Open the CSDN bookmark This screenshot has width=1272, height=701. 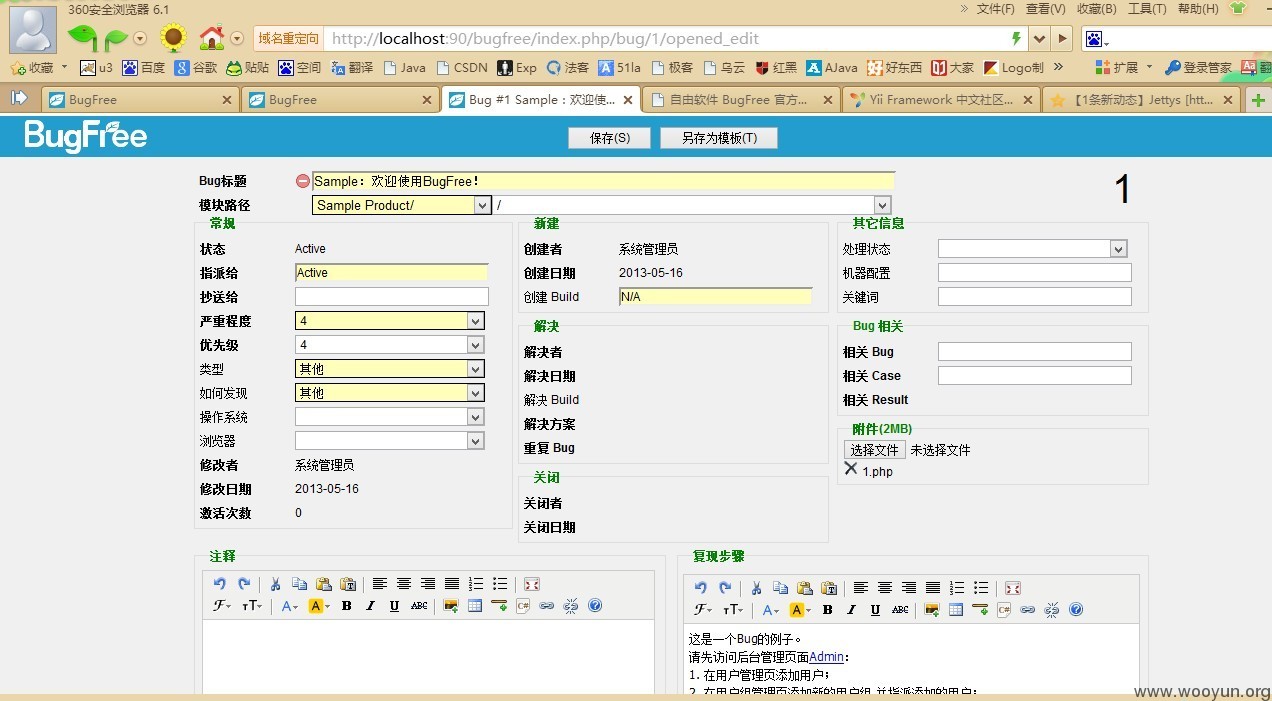(x=463, y=68)
